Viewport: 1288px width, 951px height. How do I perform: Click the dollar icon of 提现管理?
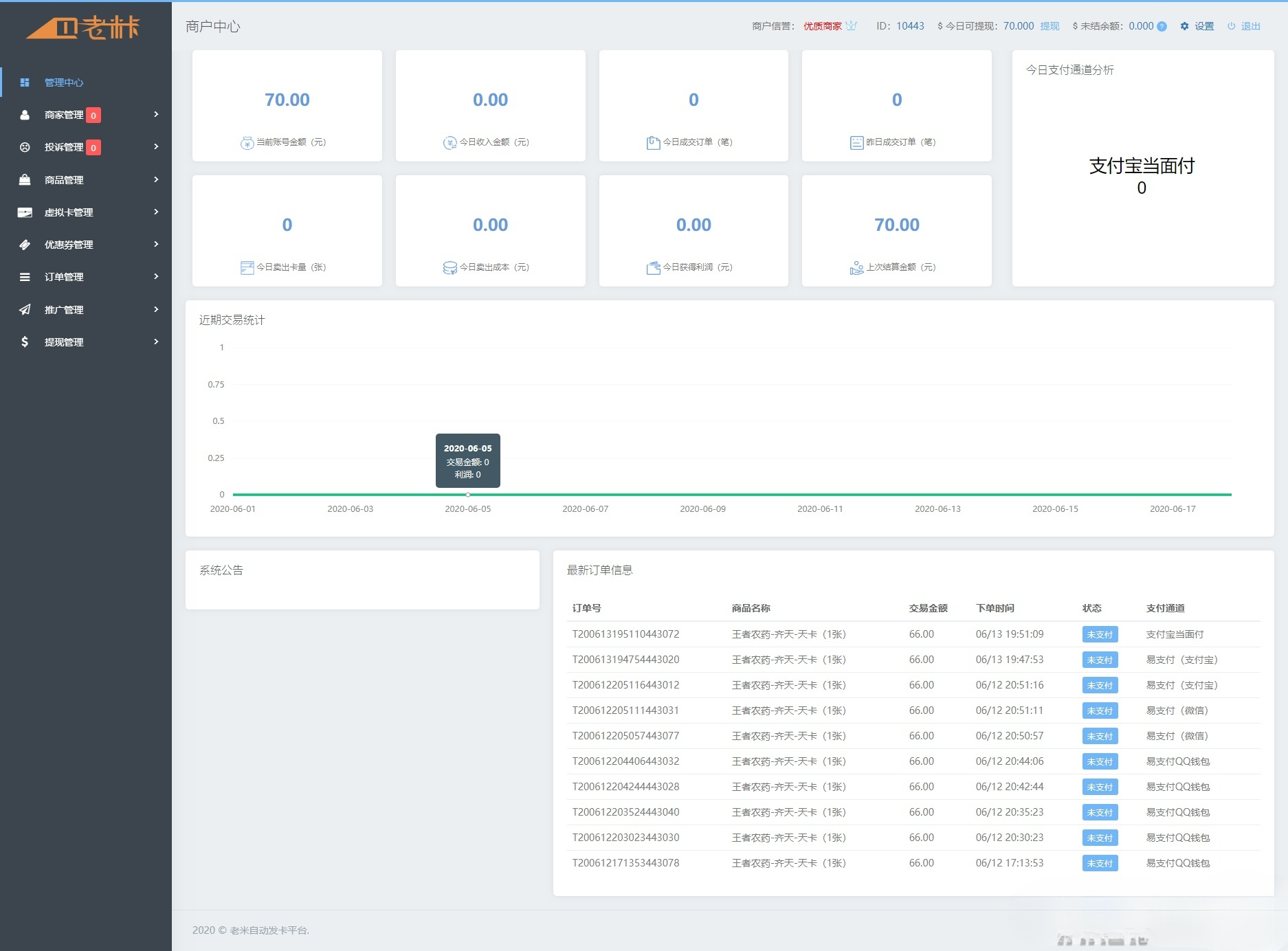coord(25,342)
